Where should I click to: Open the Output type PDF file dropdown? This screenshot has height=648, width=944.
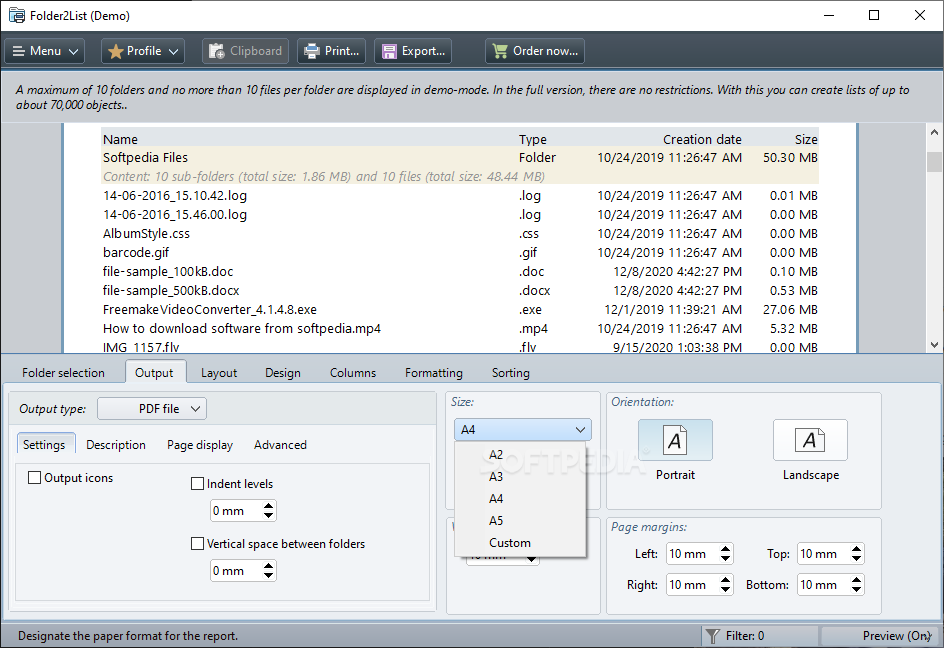(152, 409)
